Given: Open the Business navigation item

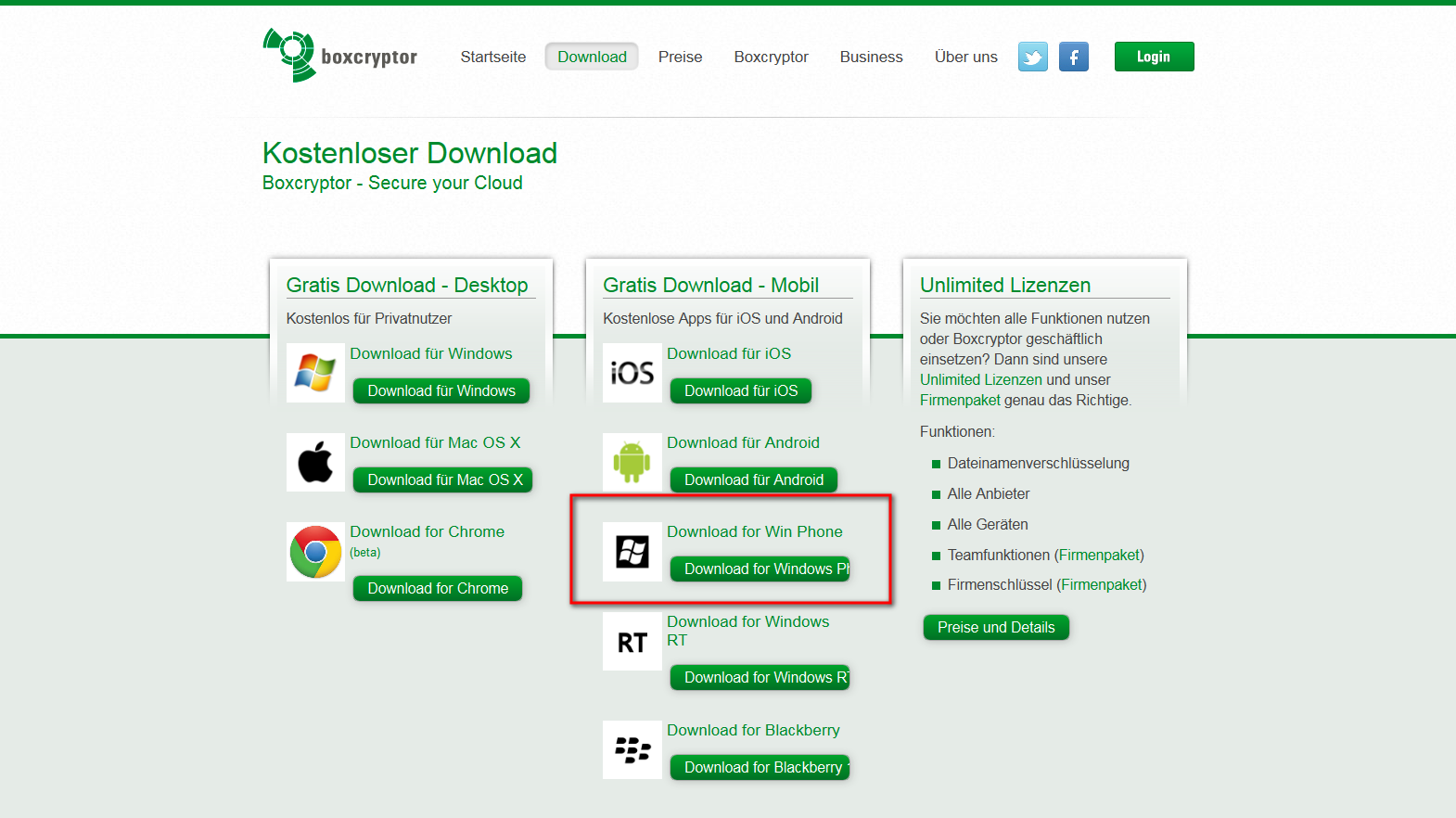Looking at the screenshot, I should coord(871,57).
